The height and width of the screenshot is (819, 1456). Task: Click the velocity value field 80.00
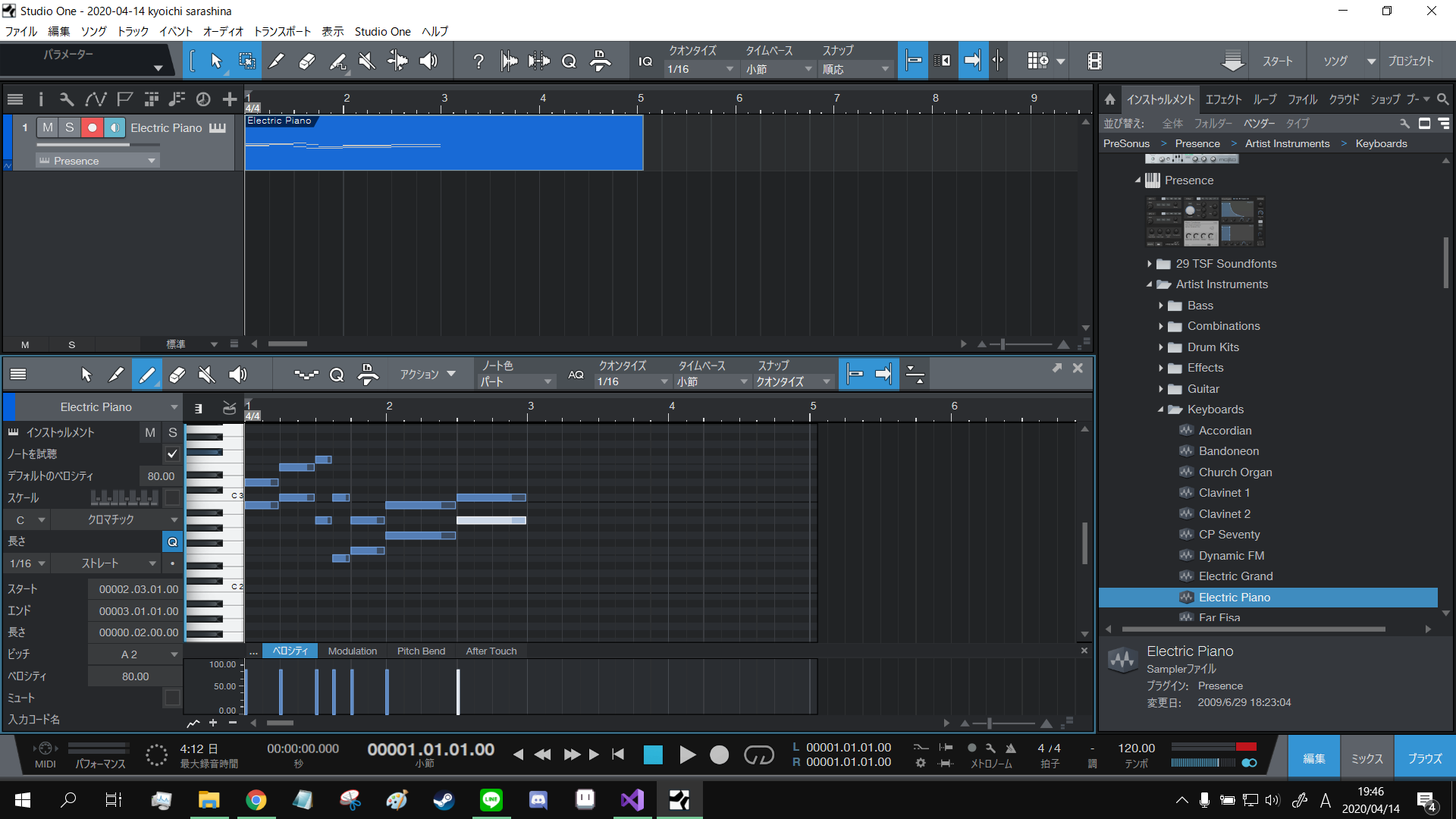point(135,676)
